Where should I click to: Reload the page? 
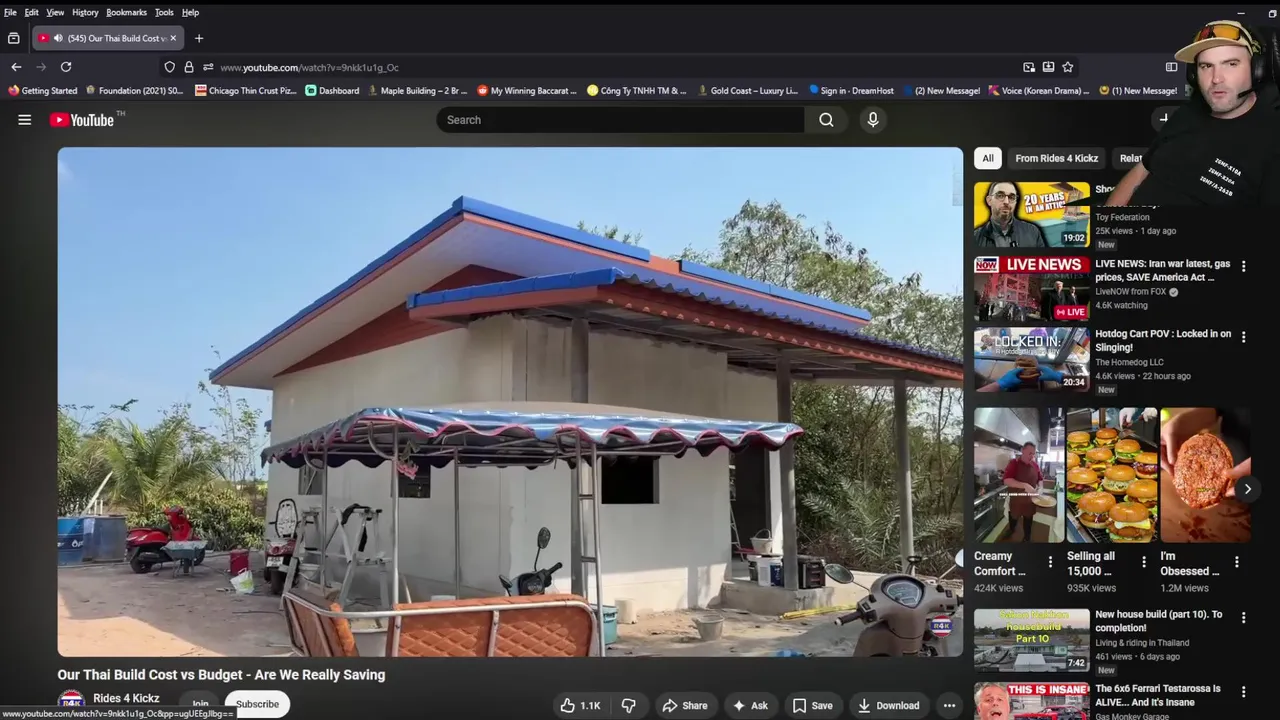coord(66,67)
